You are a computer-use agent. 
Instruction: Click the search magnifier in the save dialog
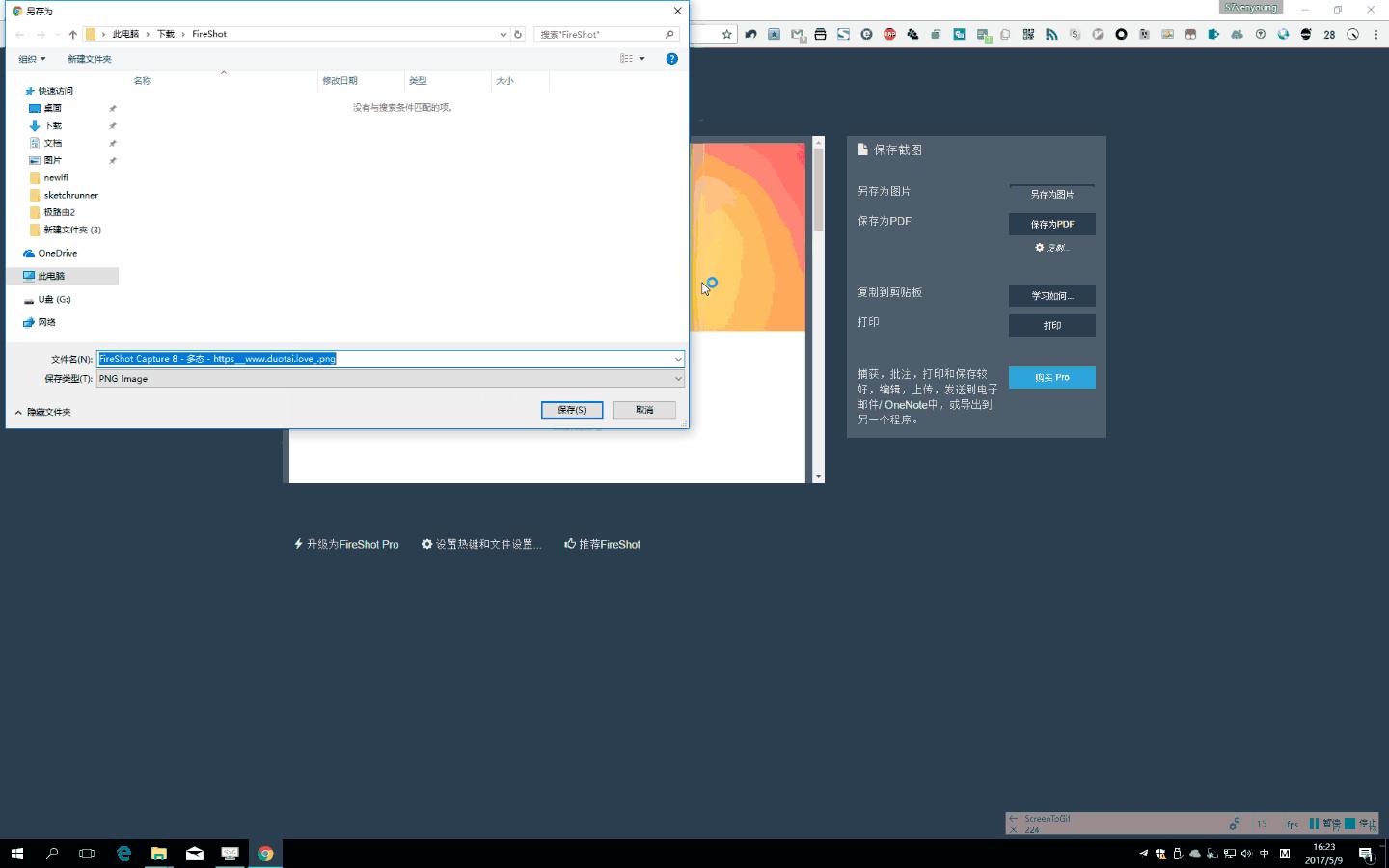[x=669, y=34]
